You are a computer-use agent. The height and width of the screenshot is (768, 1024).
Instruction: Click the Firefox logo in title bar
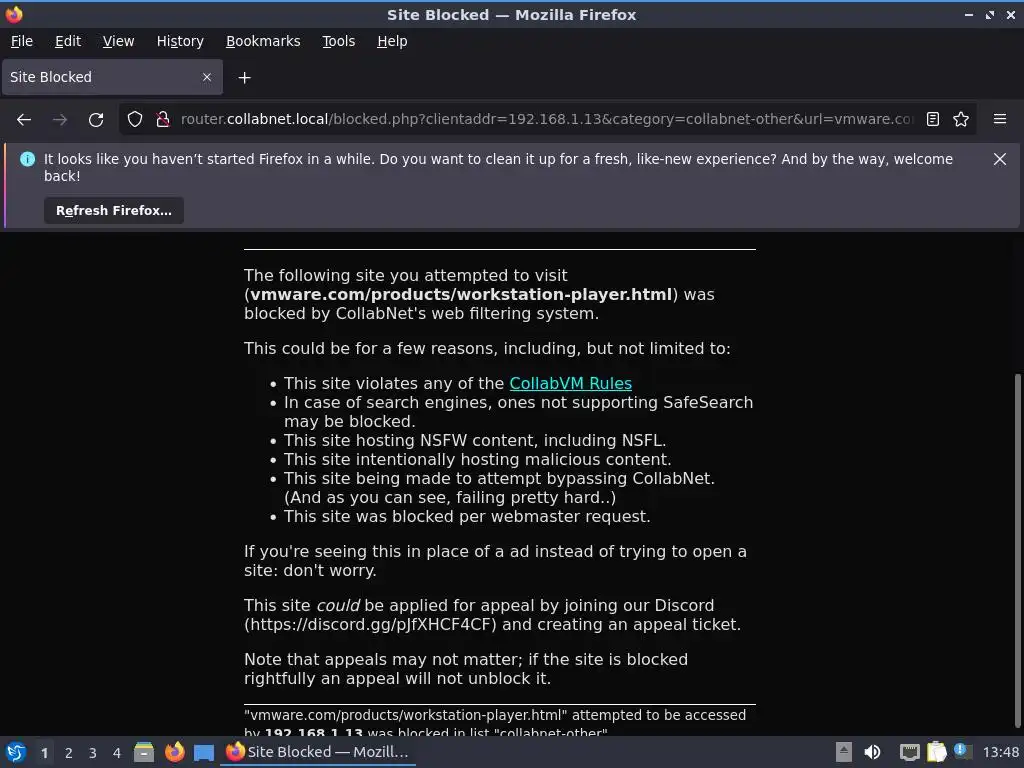[x=14, y=14]
